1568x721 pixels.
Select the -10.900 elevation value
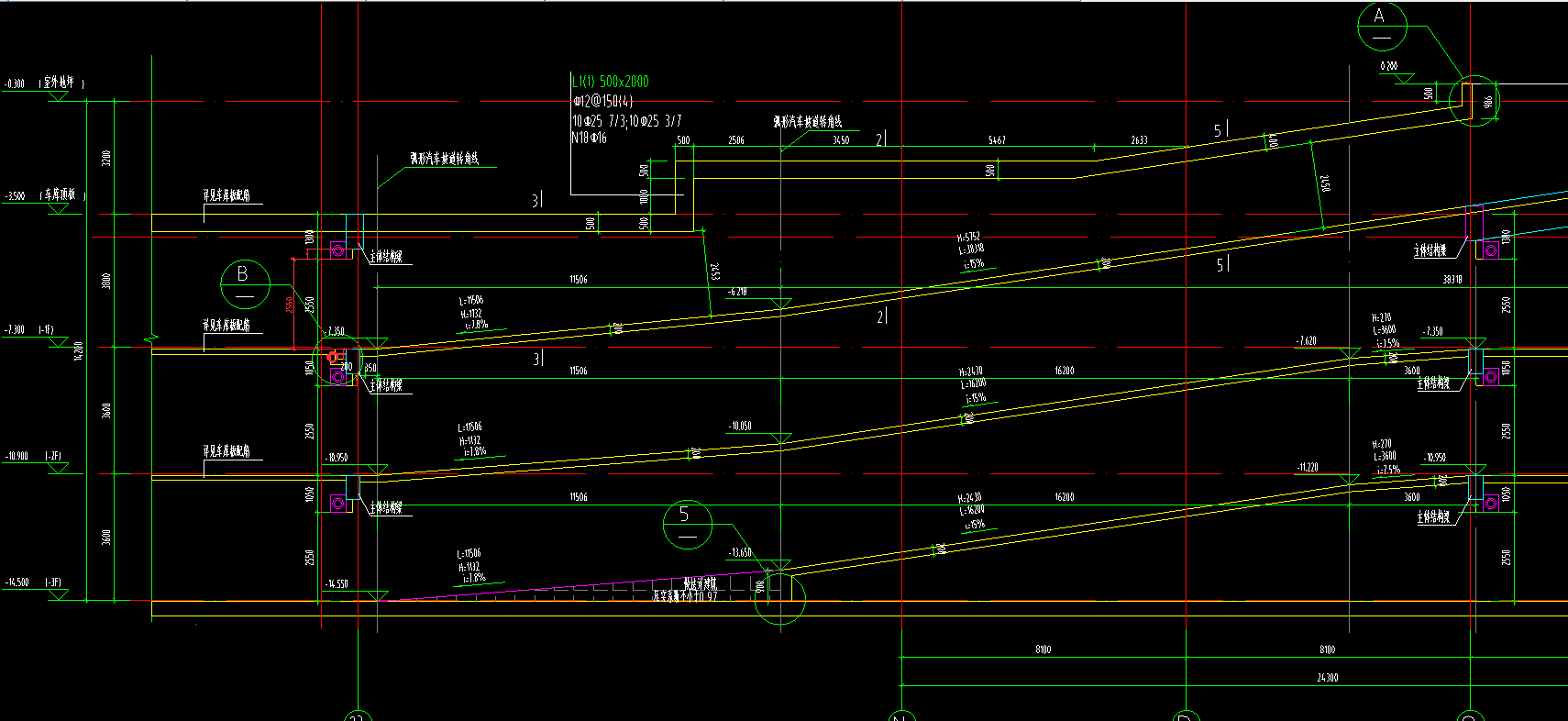(17, 456)
